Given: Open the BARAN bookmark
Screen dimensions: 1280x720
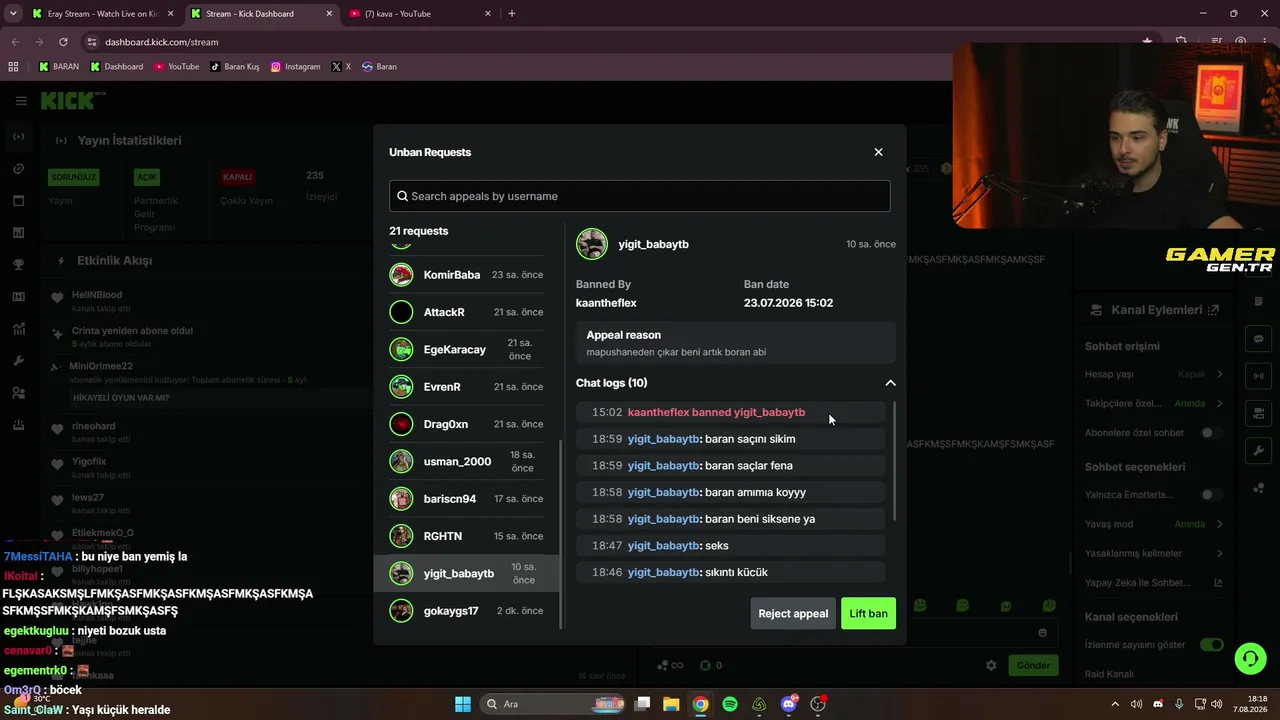Looking at the screenshot, I should [x=58, y=67].
